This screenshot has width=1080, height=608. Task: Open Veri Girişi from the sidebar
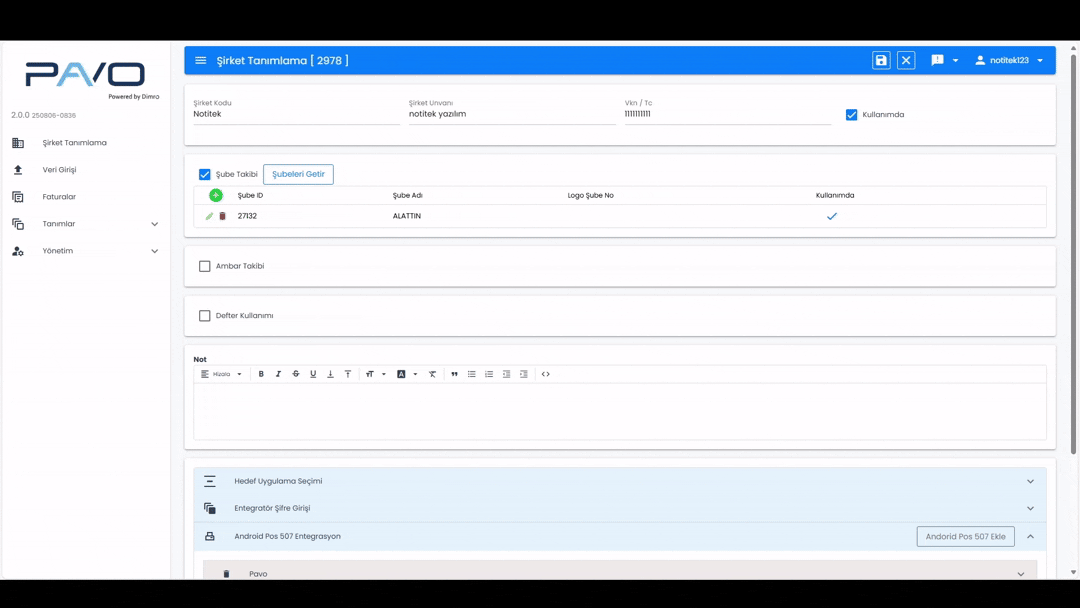59,170
